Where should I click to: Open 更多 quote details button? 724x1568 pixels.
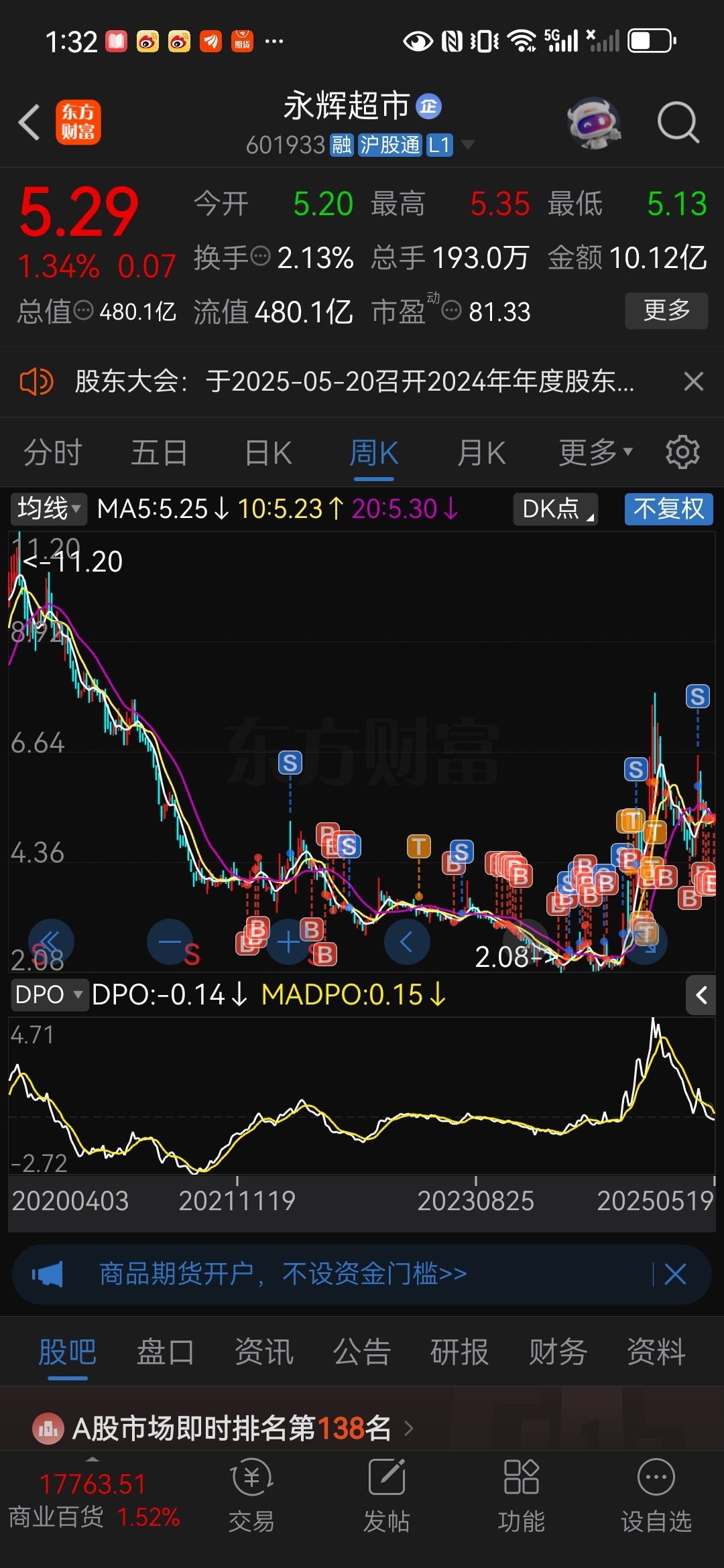click(666, 310)
